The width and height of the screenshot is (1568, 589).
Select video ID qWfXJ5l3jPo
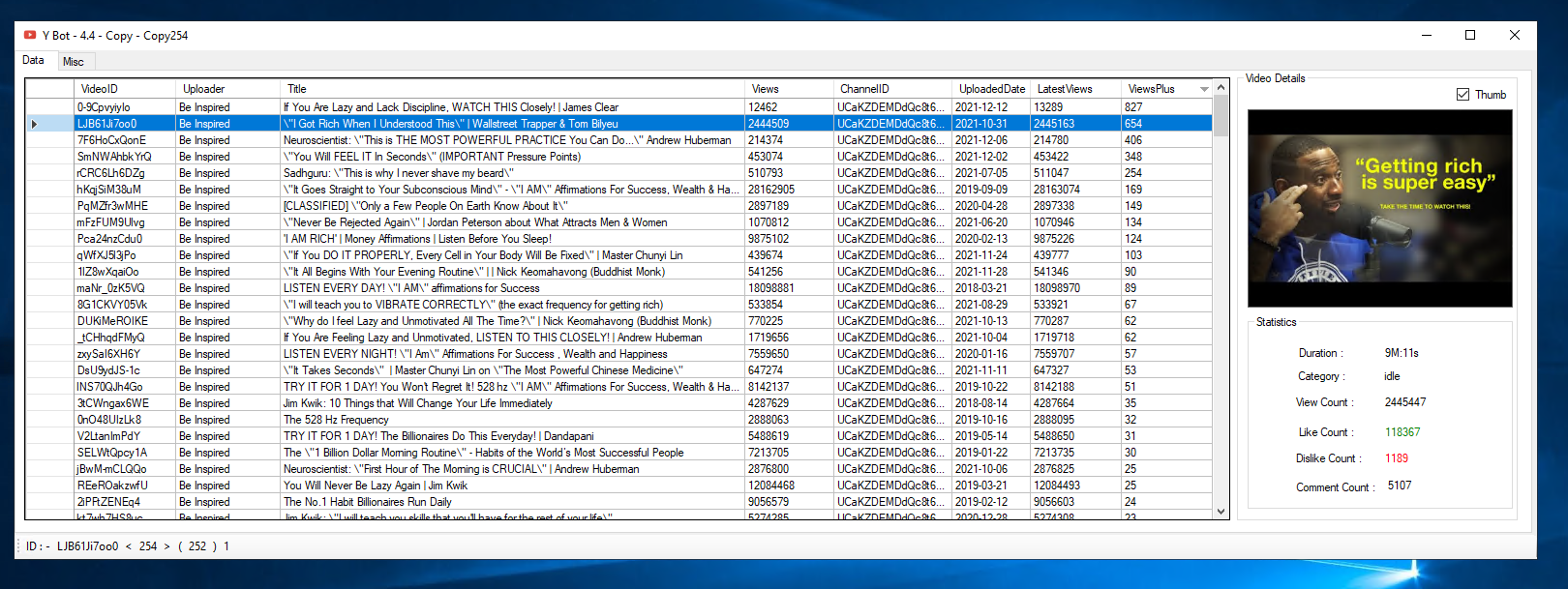[106, 255]
